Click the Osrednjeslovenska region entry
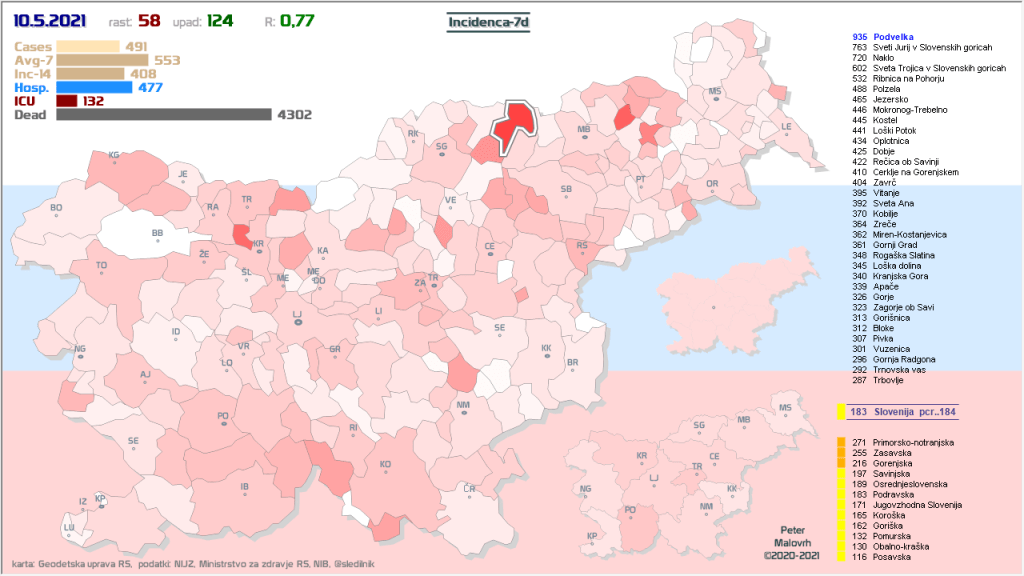 click(911, 483)
